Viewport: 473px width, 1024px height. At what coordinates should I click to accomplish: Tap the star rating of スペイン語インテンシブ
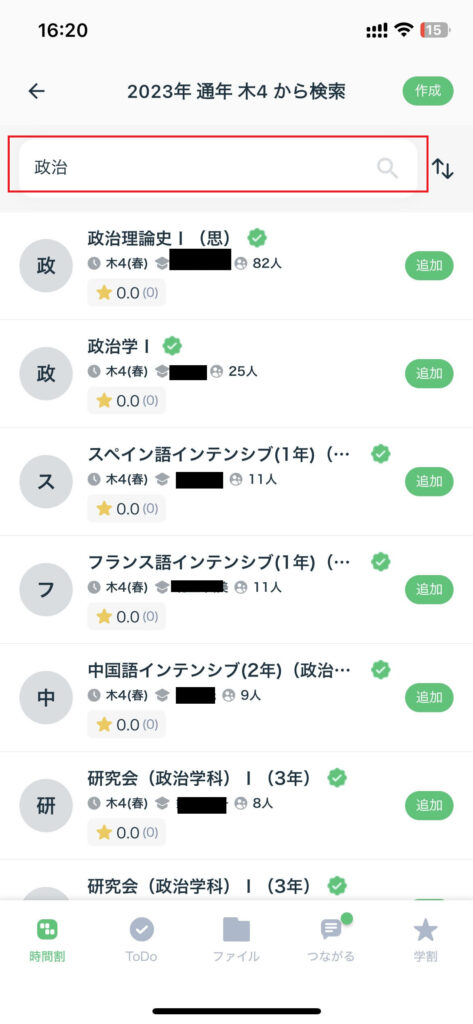tap(127, 508)
